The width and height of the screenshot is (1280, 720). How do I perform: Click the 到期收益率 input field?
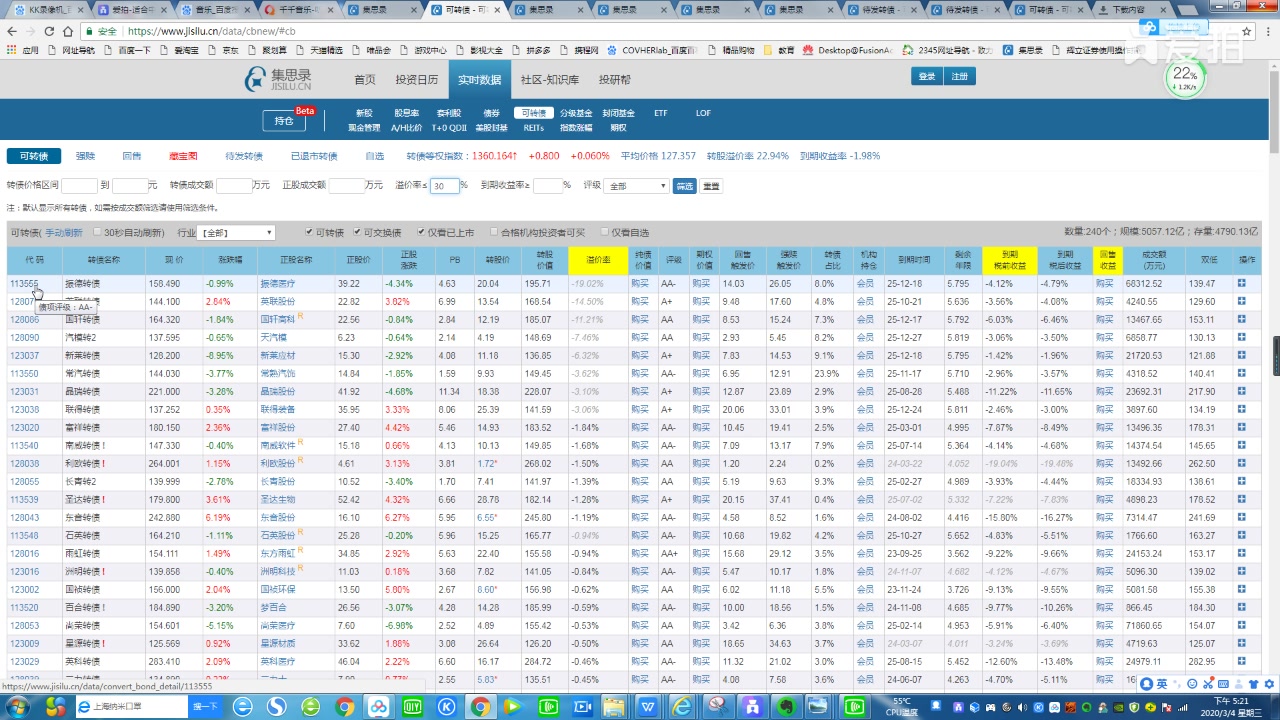(x=547, y=186)
